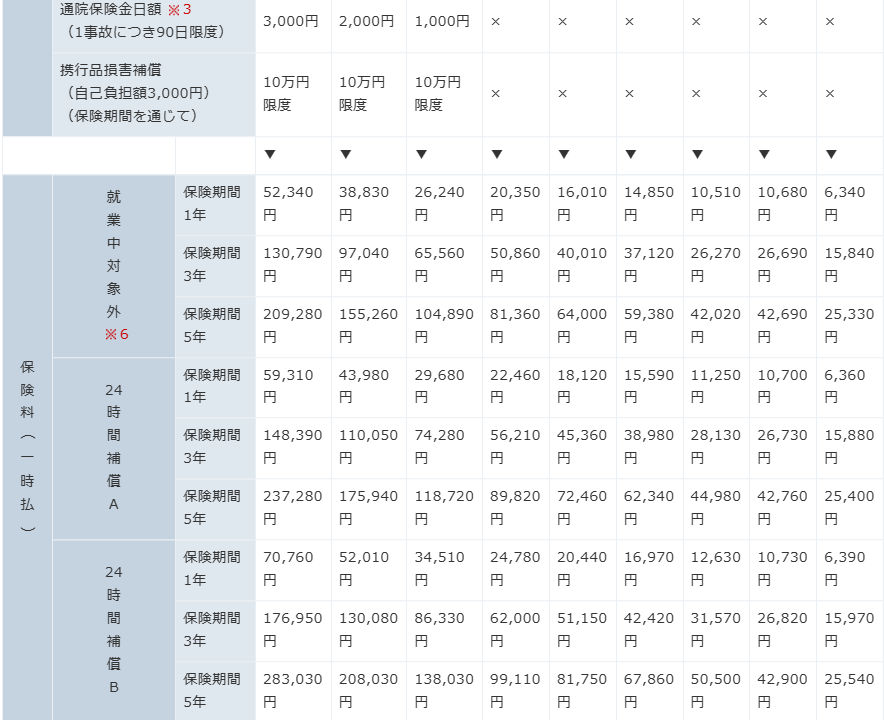Click the 97,040円 premium cell
884x720 pixels.
[x=369, y=266]
